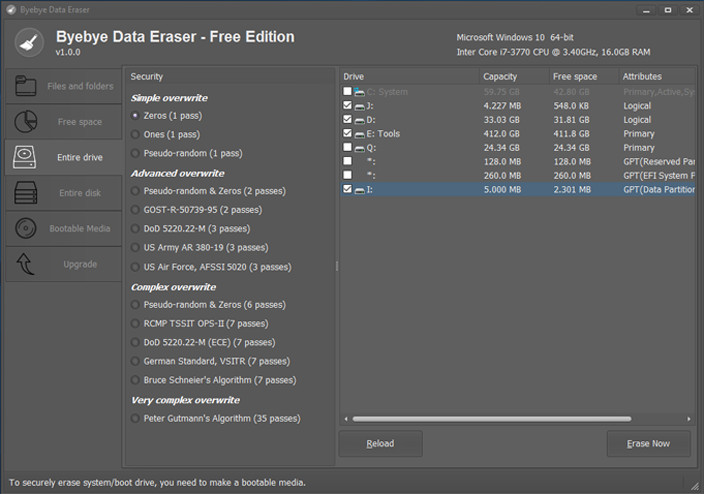
Task: Click the Entire drive disk icon
Action: (x=25, y=157)
